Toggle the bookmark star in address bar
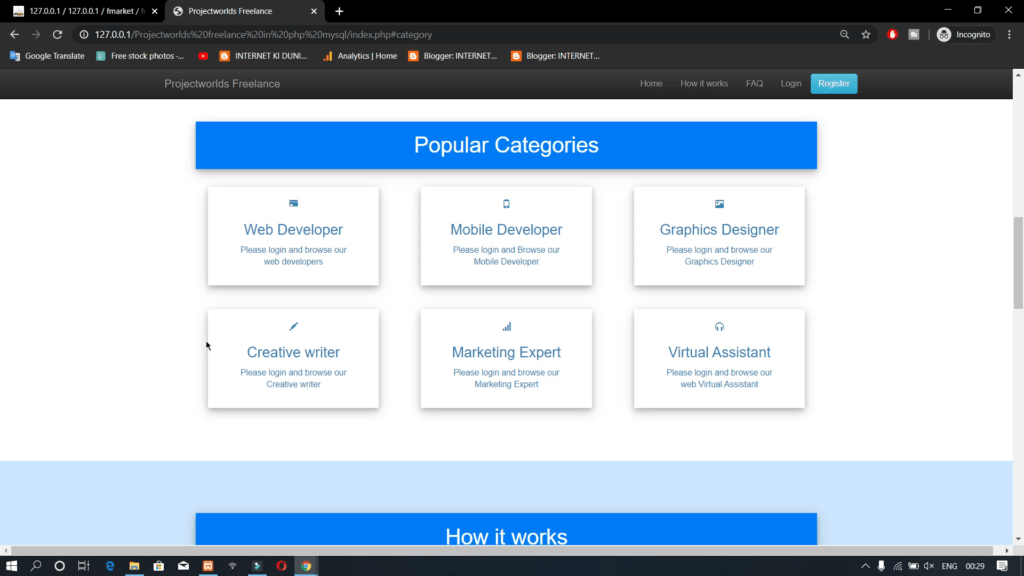1024x576 pixels. point(865,33)
